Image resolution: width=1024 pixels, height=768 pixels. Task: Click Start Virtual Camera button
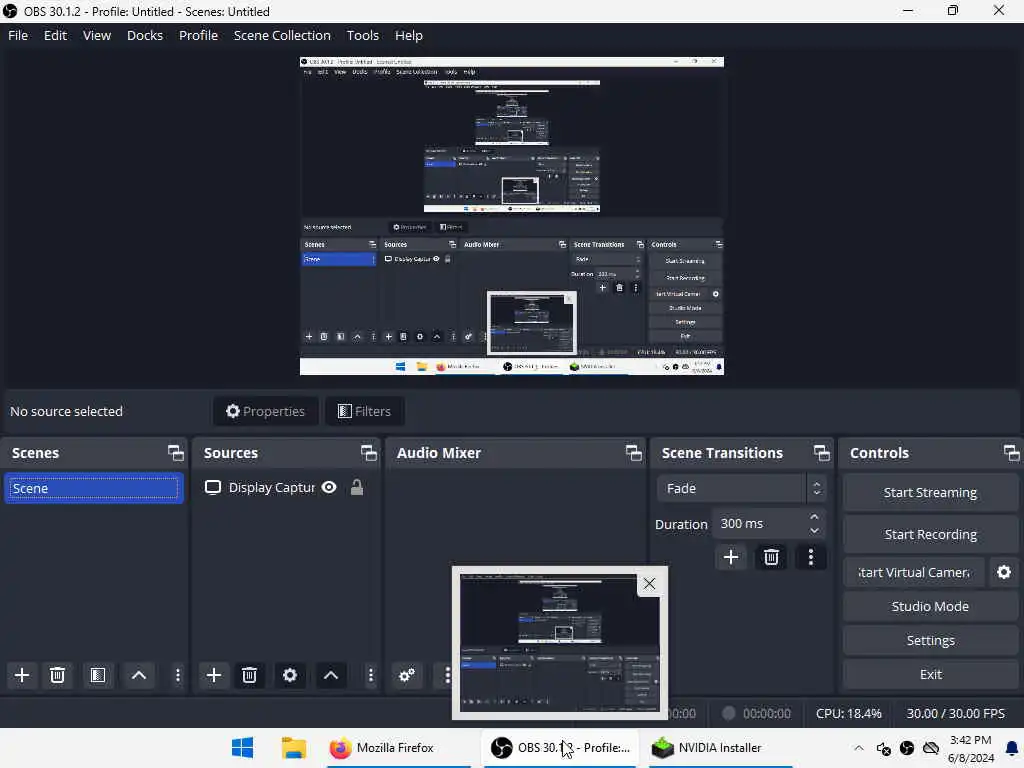coord(914,572)
